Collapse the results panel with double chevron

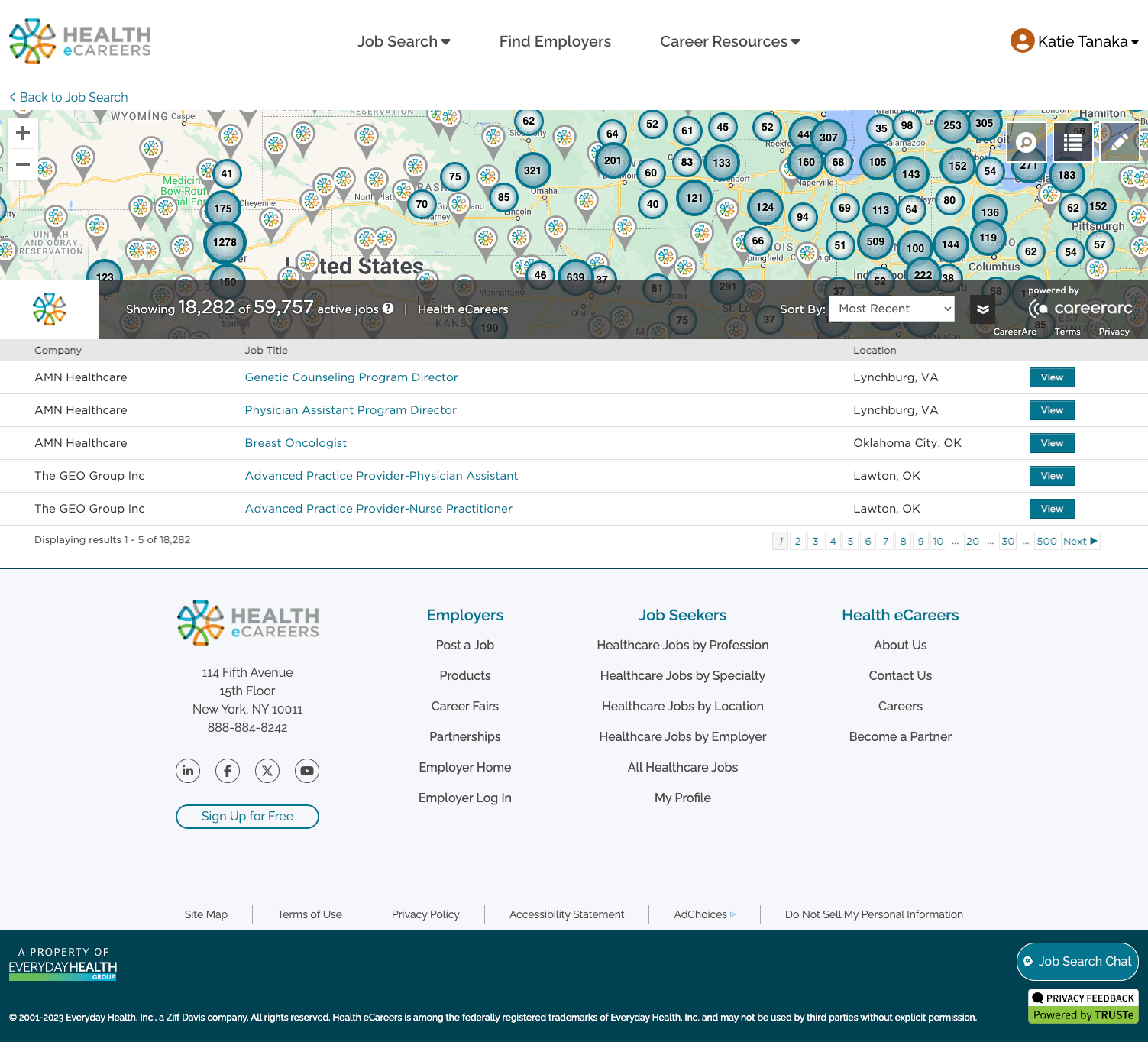(983, 309)
